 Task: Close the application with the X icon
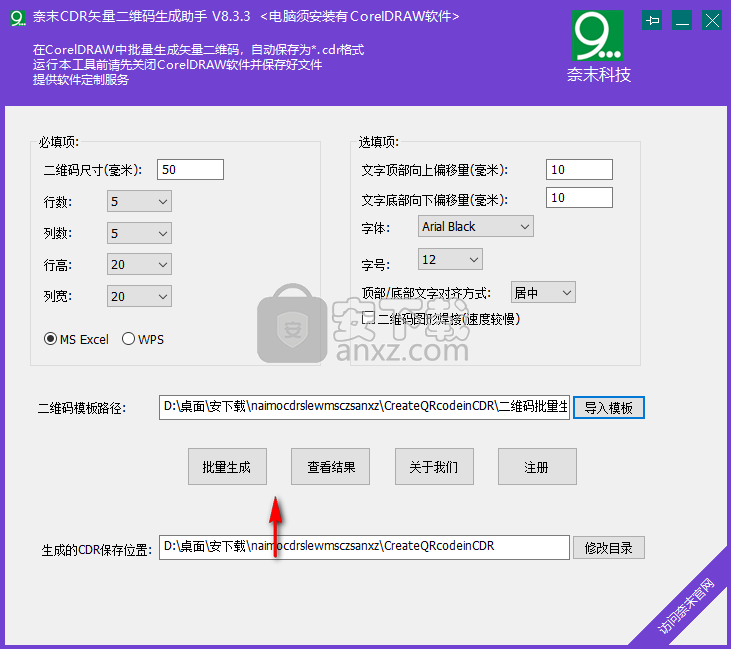(712, 21)
